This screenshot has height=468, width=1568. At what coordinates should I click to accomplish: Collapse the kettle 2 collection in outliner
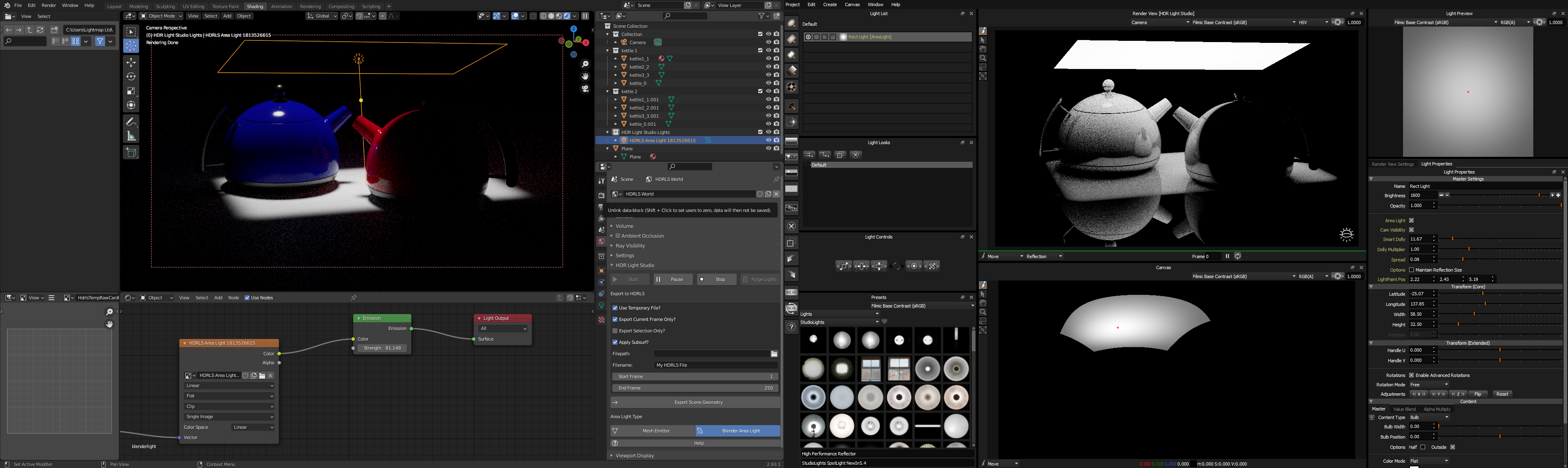pos(608,91)
